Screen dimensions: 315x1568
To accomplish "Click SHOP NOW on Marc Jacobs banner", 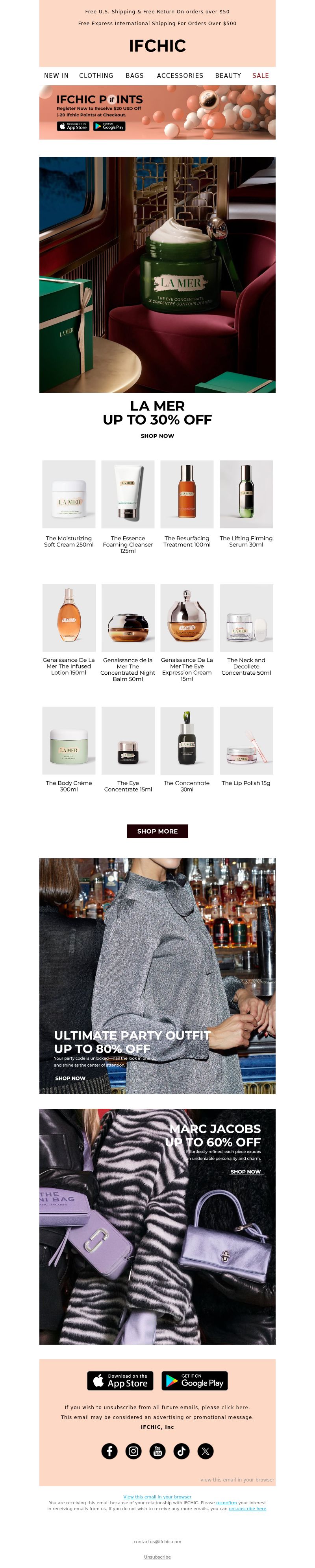I will [x=246, y=1172].
